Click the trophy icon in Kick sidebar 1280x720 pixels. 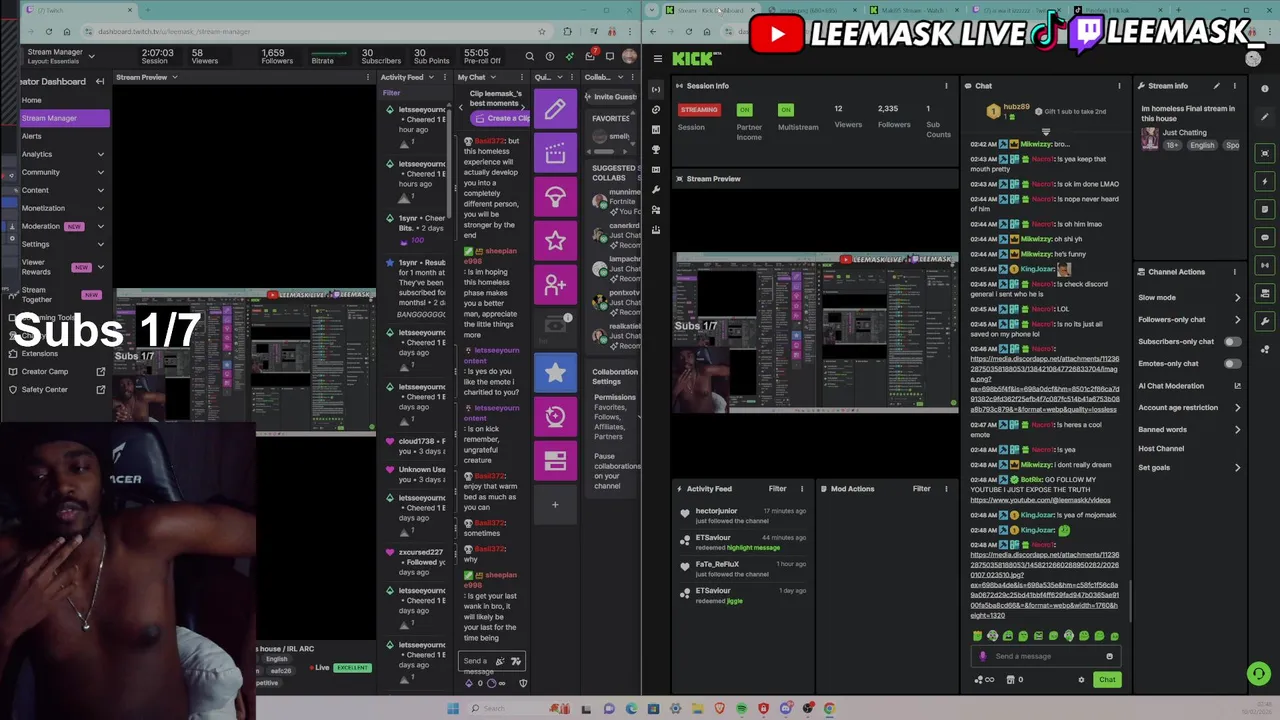pyautogui.click(x=656, y=150)
